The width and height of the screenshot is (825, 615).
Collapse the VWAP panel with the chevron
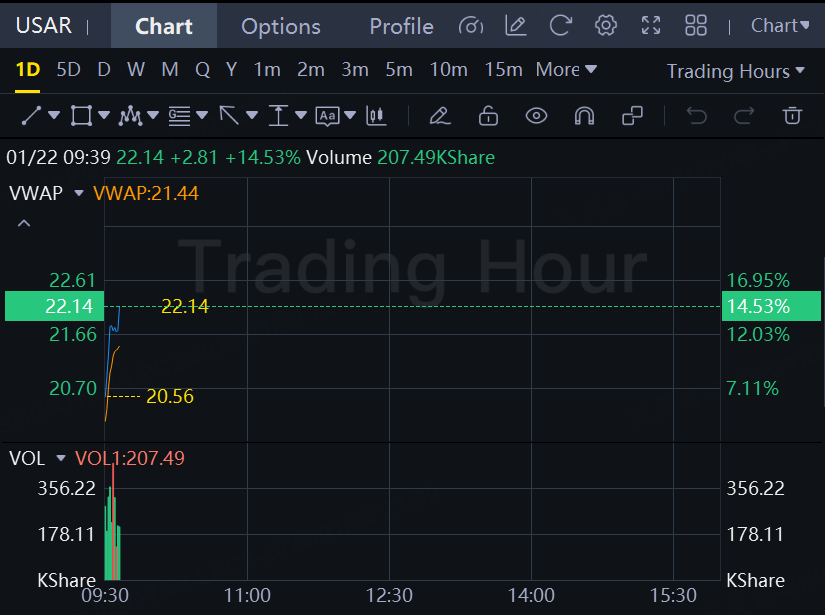tap(24, 223)
